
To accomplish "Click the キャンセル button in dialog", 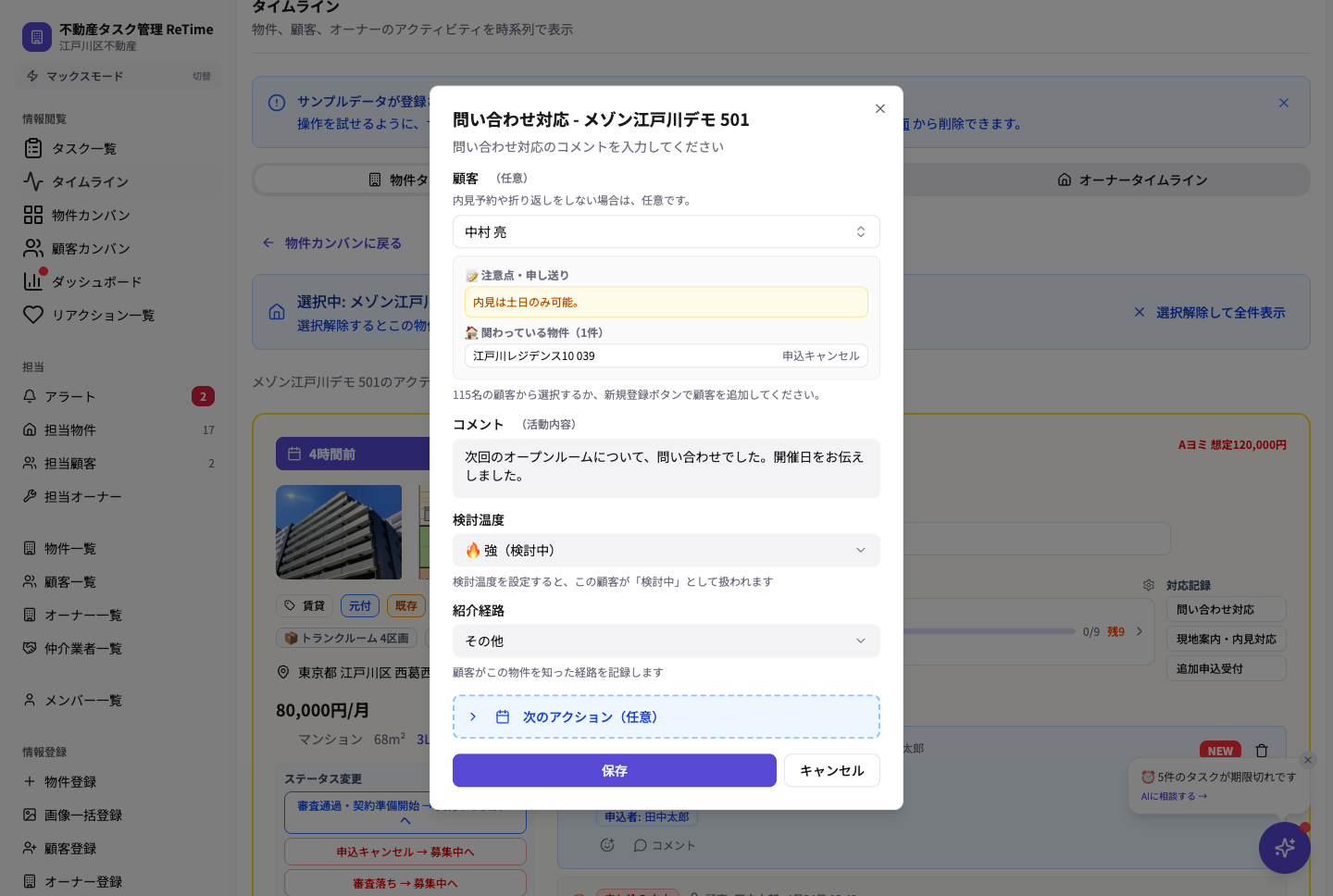I will tap(831, 771).
